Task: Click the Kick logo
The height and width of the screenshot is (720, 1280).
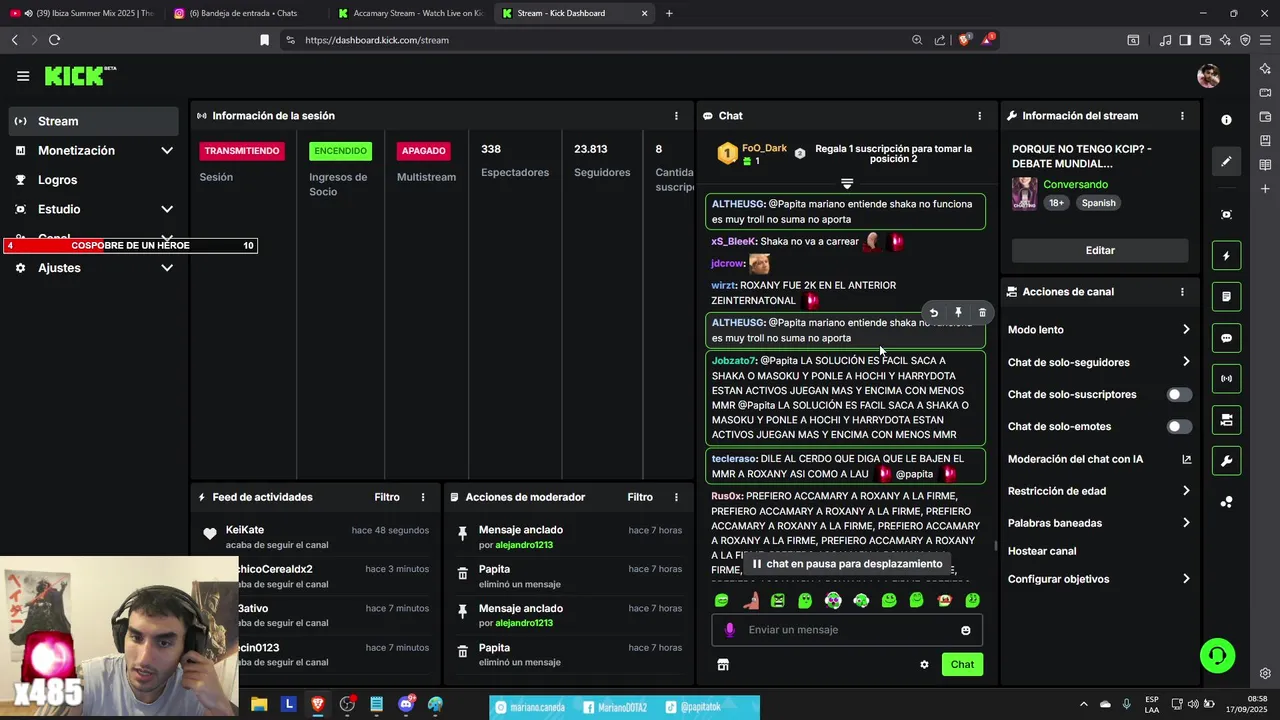Action: (80, 76)
